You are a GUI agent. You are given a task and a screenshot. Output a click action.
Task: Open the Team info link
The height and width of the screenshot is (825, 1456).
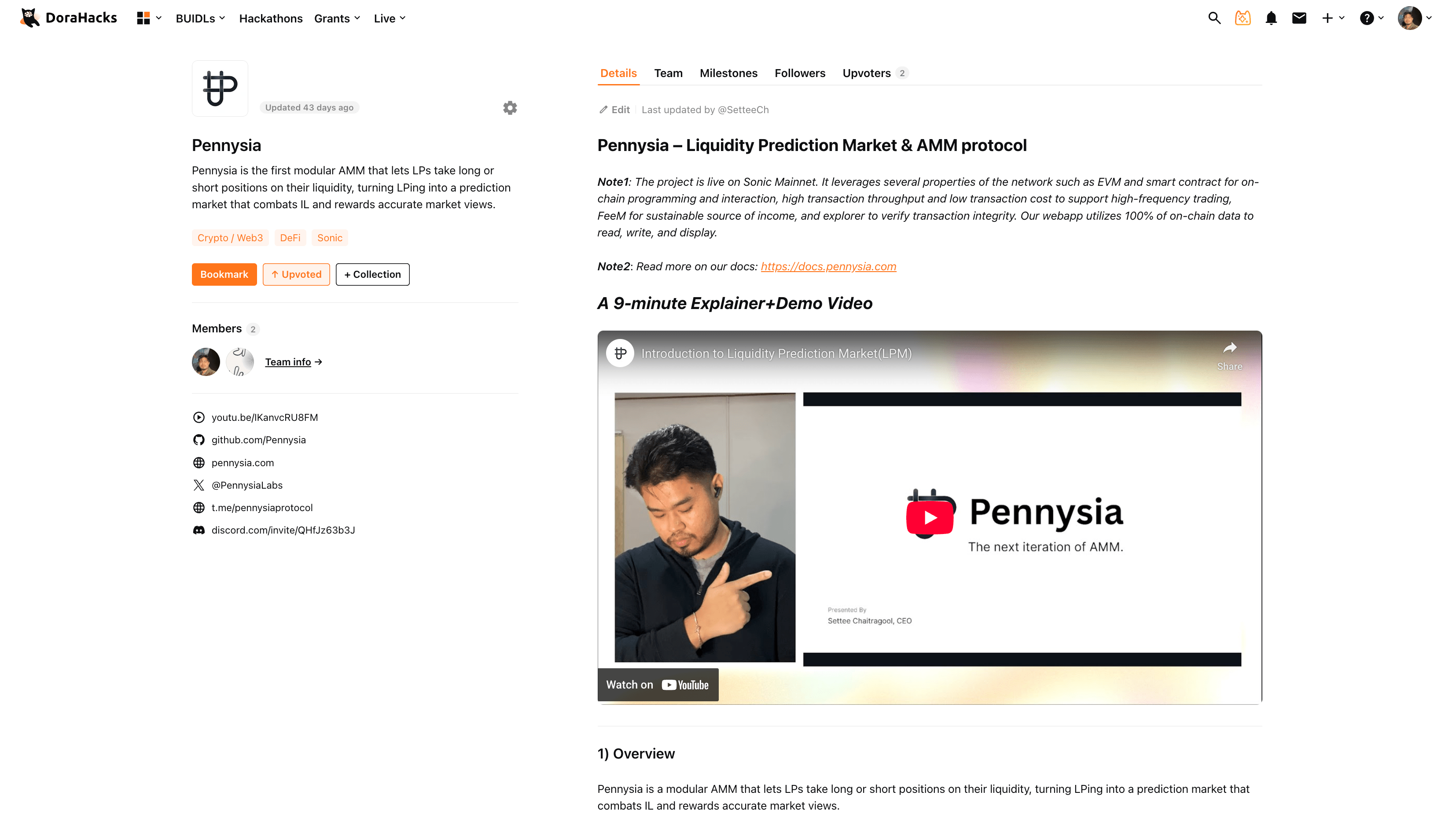(x=288, y=362)
